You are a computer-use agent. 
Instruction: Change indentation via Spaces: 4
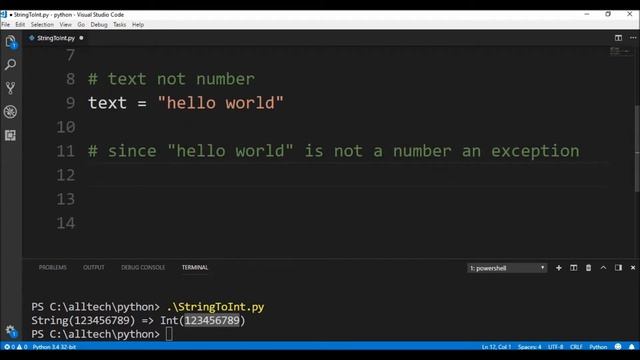[x=529, y=347]
